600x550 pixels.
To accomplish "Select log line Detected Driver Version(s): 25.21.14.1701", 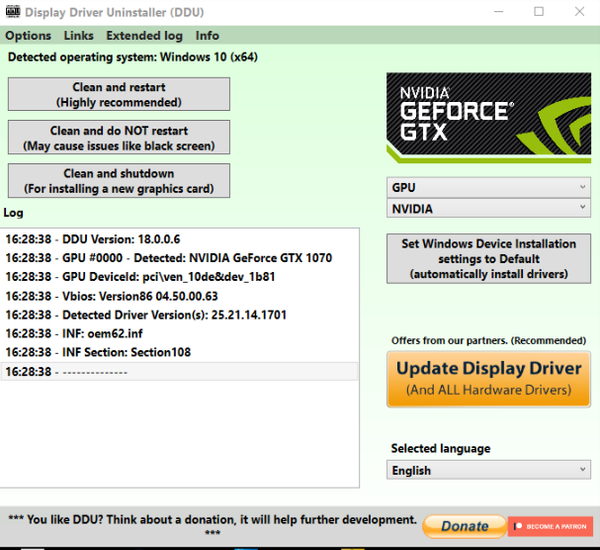I will (179, 315).
